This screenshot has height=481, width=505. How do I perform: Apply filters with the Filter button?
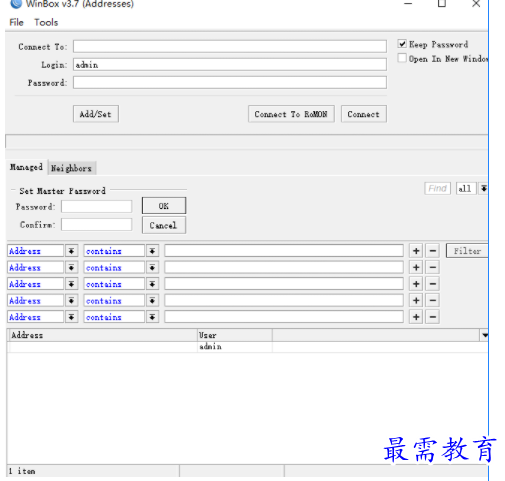tap(467, 251)
